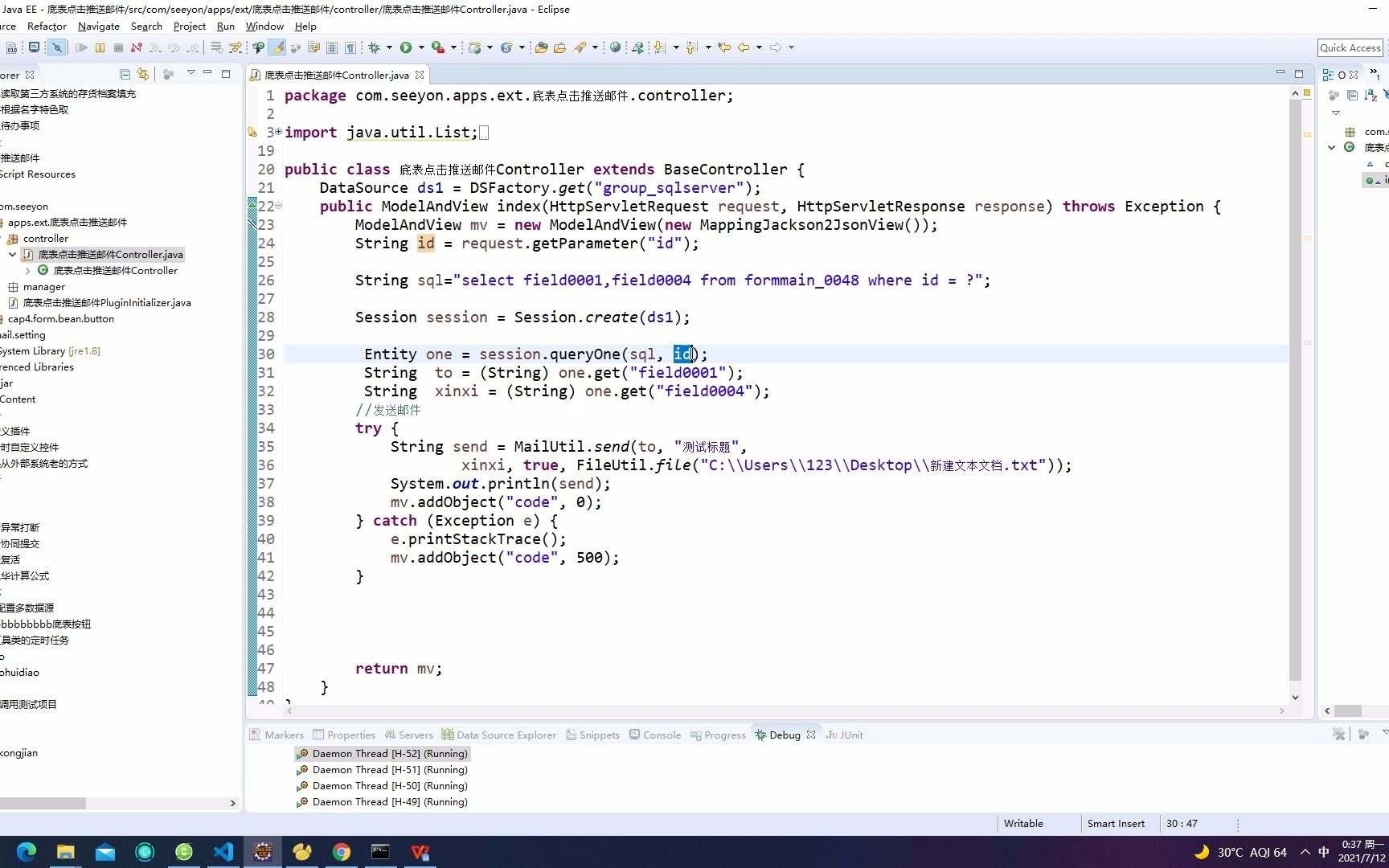The width and height of the screenshot is (1389, 868).
Task: Collapse all in the Outline view
Action: (1352, 96)
